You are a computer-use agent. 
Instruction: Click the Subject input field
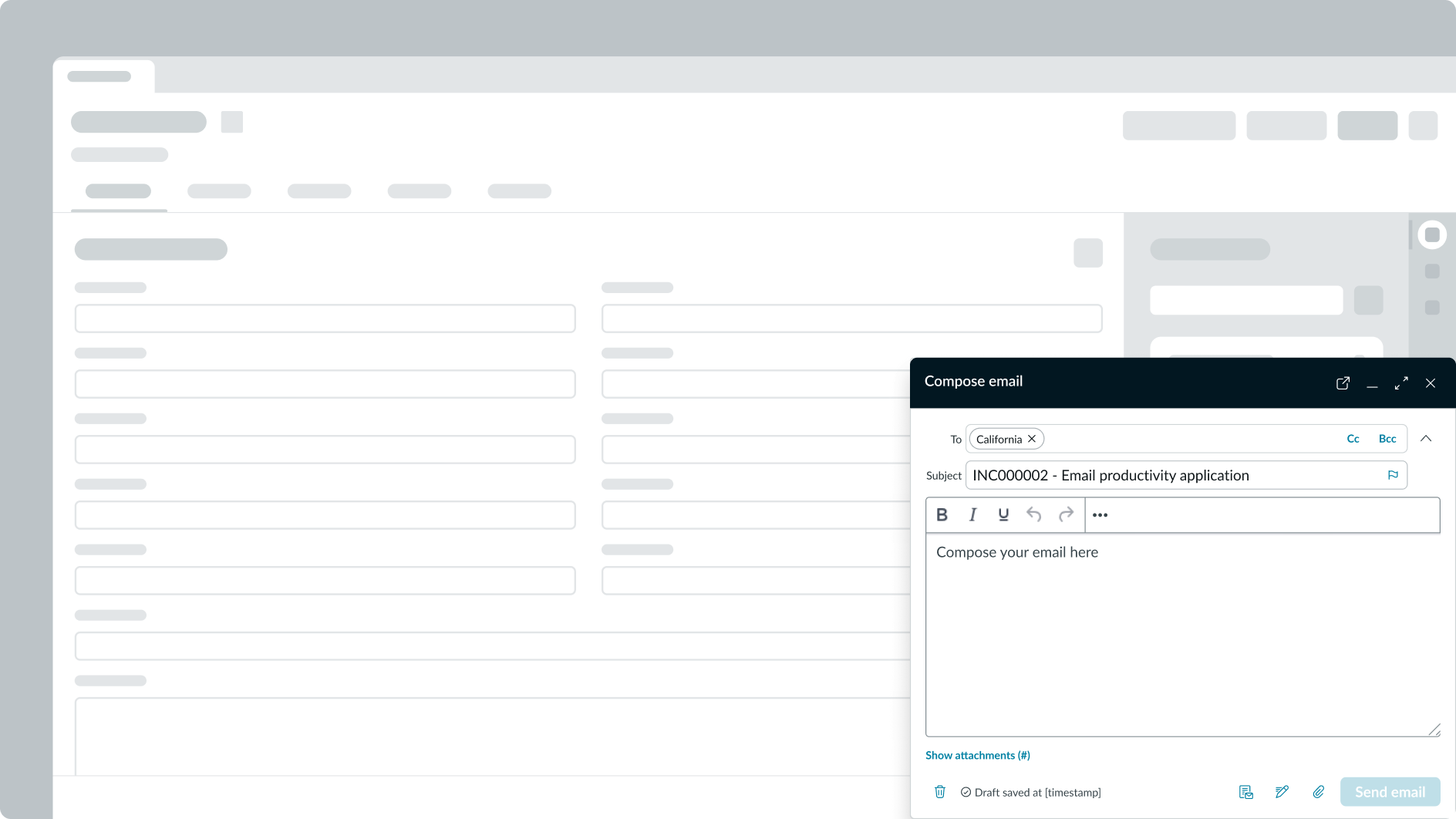point(1186,475)
